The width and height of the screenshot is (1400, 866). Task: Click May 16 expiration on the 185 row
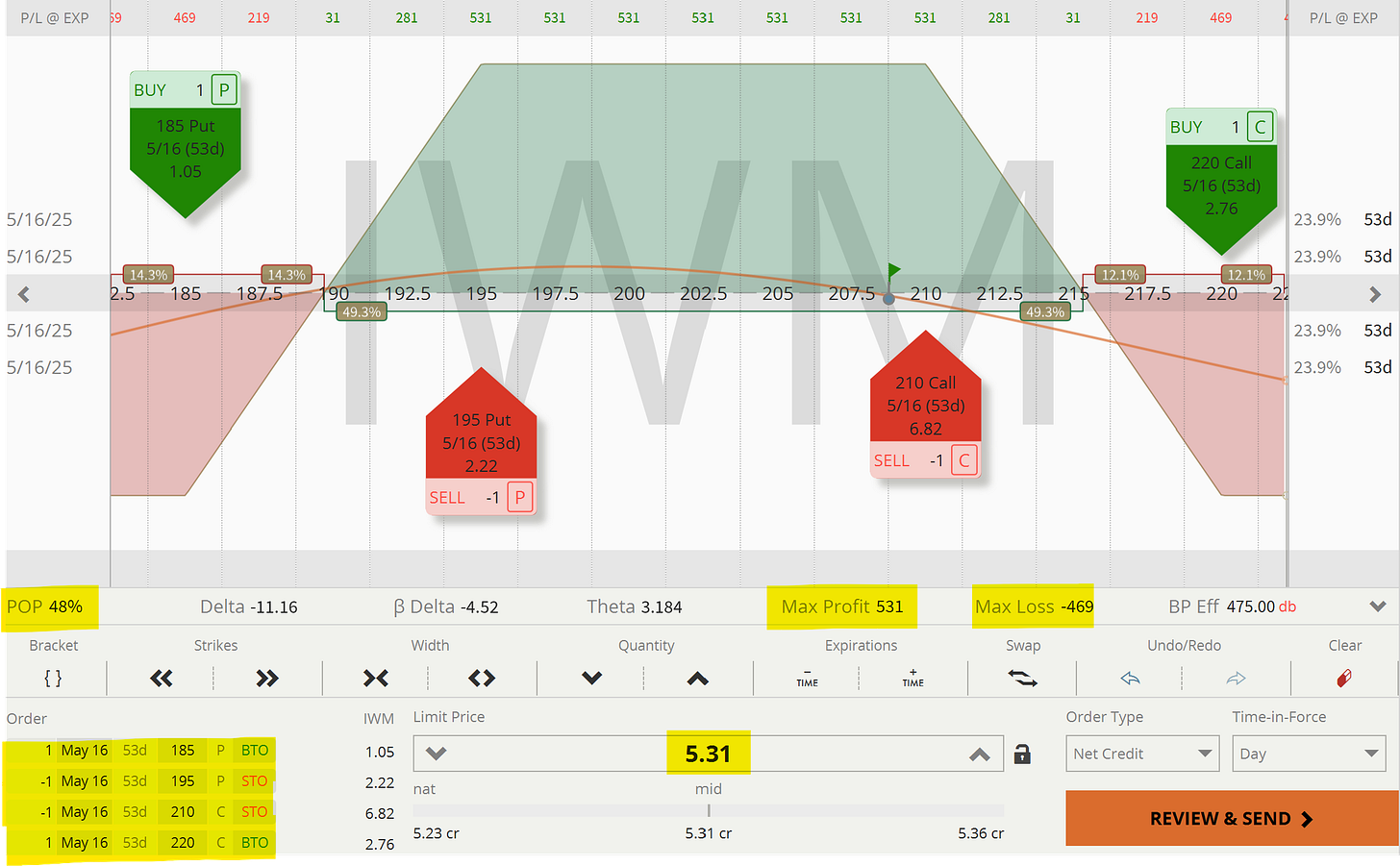point(85,751)
